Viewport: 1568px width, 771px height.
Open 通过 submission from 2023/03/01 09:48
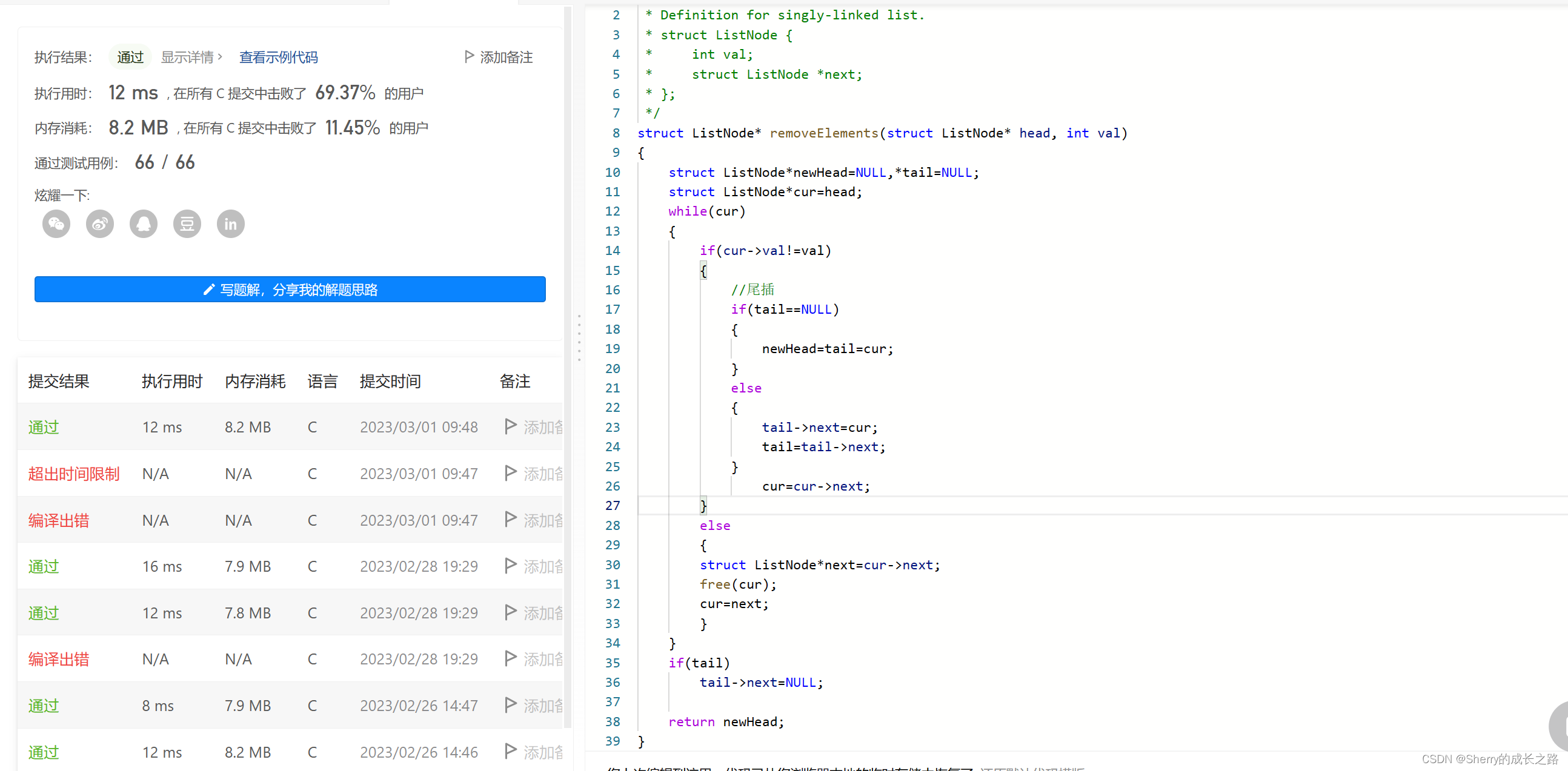(43, 427)
